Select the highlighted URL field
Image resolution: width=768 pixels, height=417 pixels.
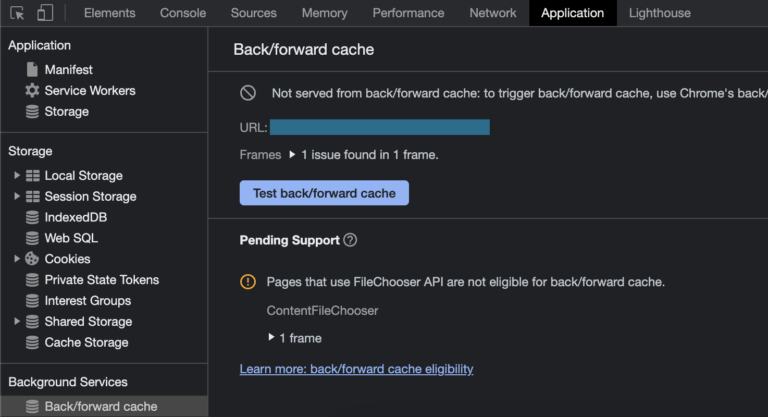pos(379,127)
